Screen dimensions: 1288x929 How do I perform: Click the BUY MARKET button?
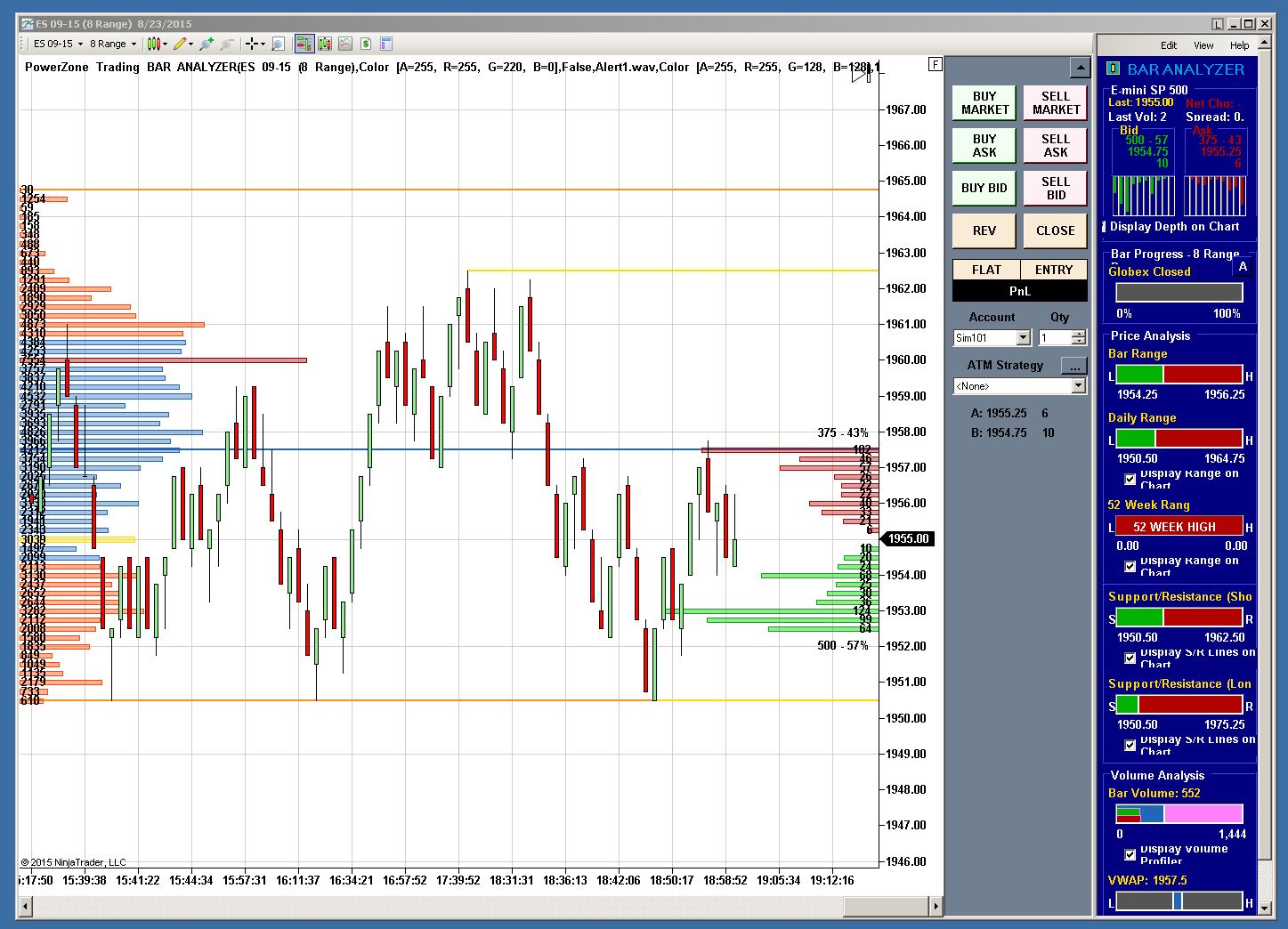(984, 103)
